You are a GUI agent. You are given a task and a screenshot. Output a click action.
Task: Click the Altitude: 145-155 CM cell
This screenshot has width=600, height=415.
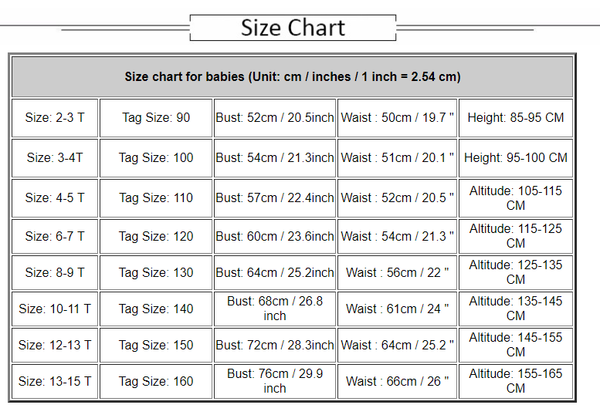pyautogui.click(x=515, y=345)
